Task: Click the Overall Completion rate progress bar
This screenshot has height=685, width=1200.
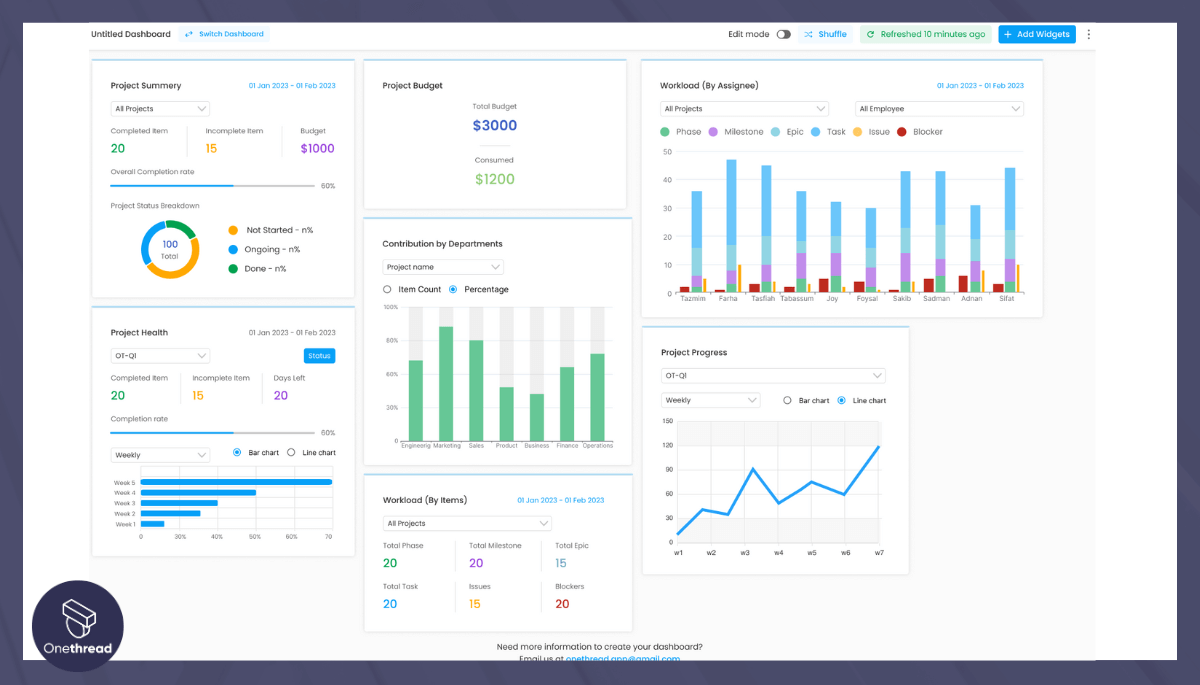Action: coord(212,186)
